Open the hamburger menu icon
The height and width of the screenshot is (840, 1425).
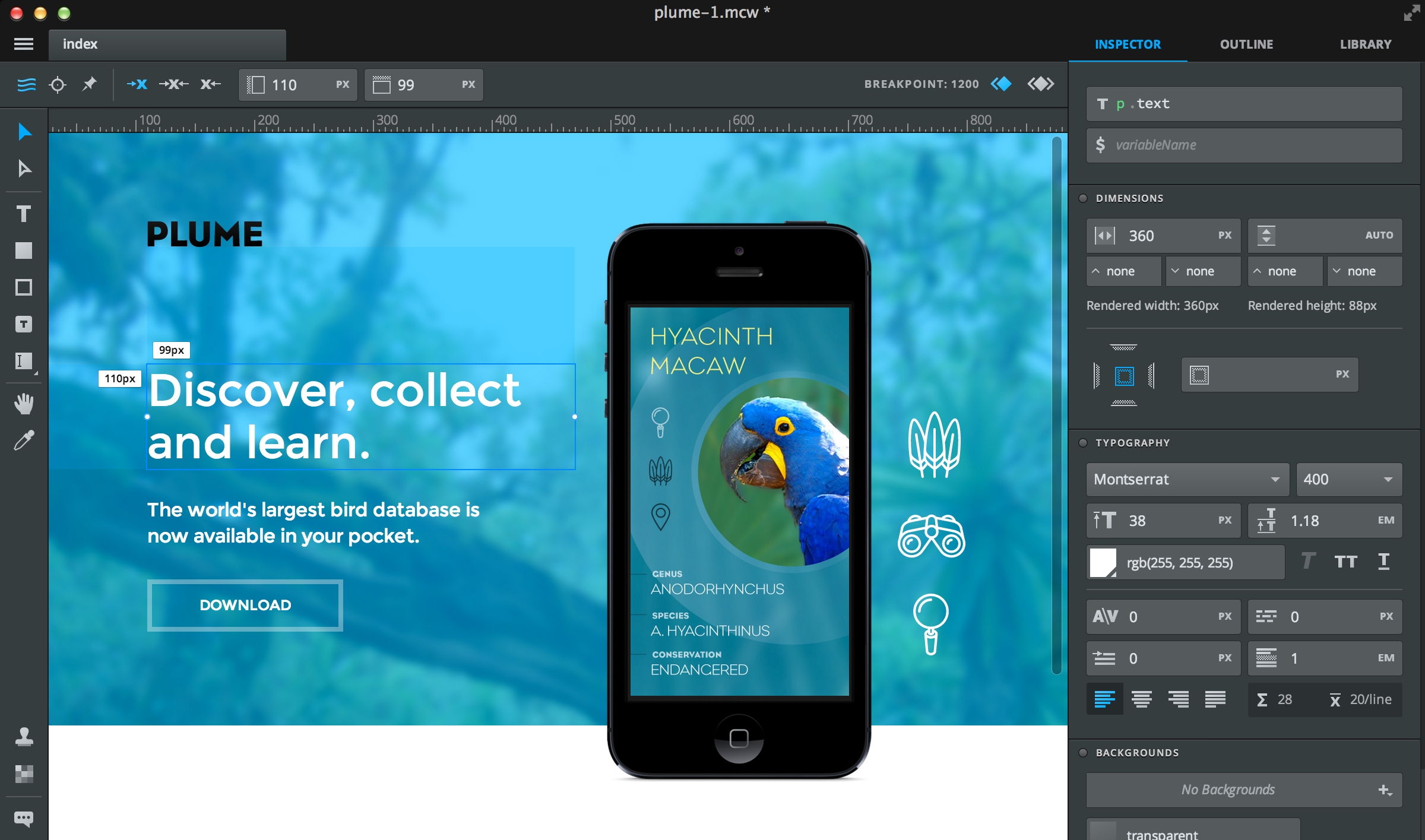24,44
